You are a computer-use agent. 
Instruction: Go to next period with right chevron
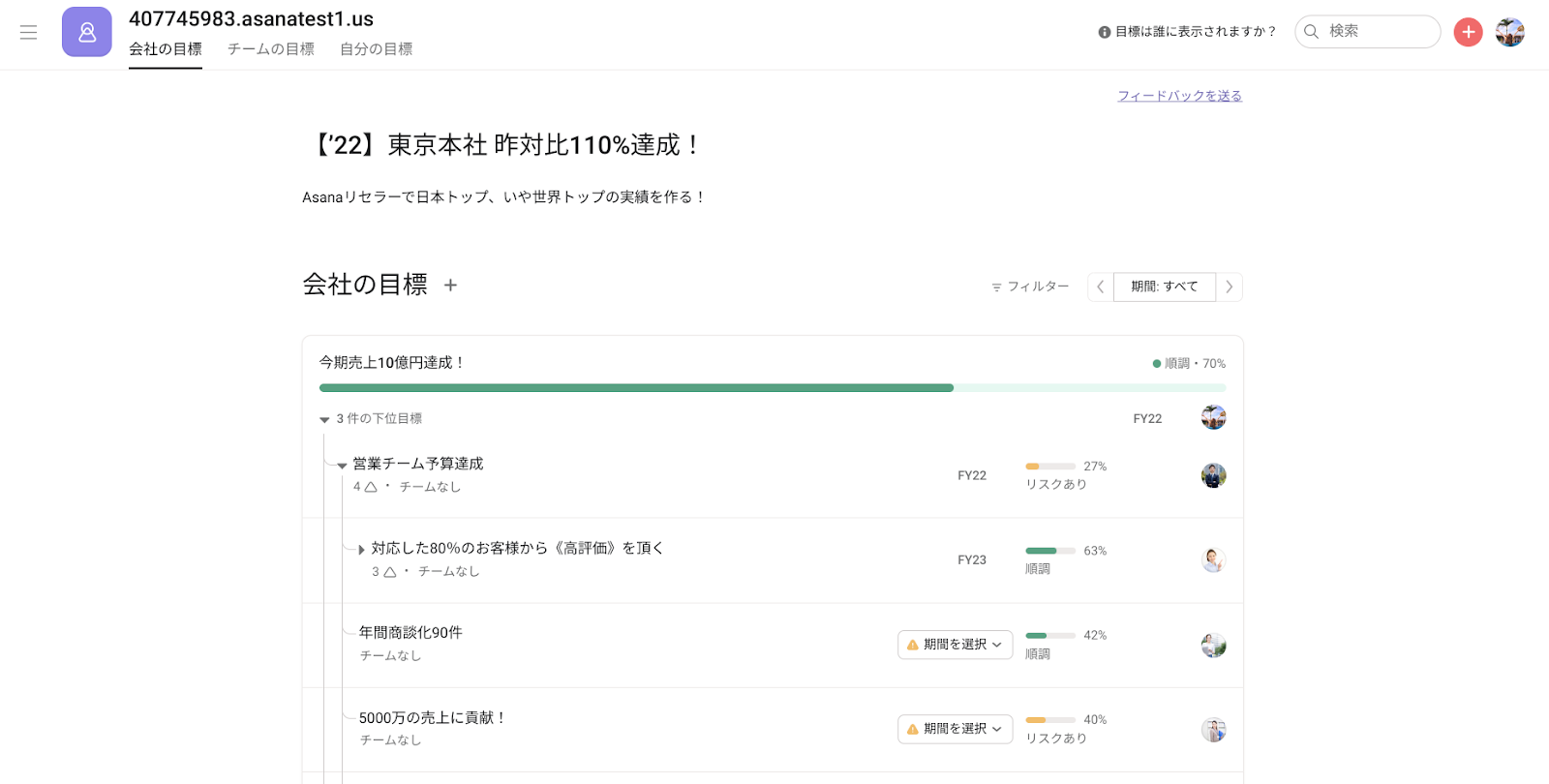1230,286
